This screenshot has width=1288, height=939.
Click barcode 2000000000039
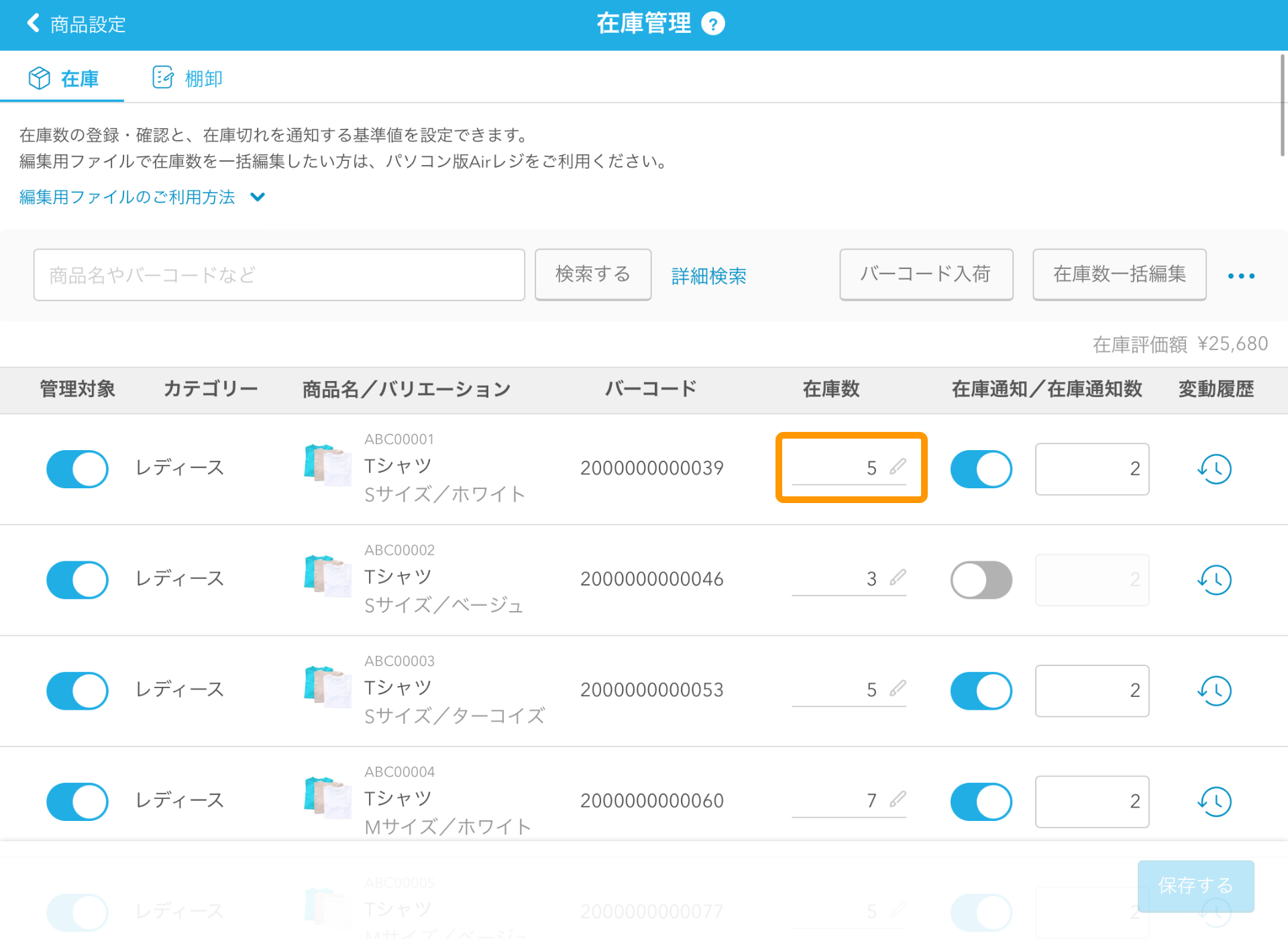(x=651, y=468)
